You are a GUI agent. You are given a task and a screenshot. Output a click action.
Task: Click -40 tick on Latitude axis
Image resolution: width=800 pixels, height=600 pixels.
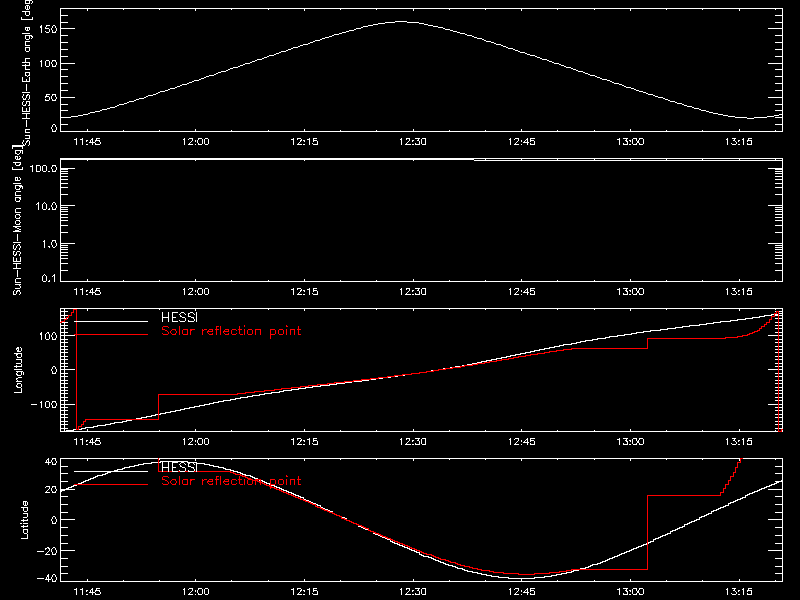pyautogui.click(x=48, y=579)
